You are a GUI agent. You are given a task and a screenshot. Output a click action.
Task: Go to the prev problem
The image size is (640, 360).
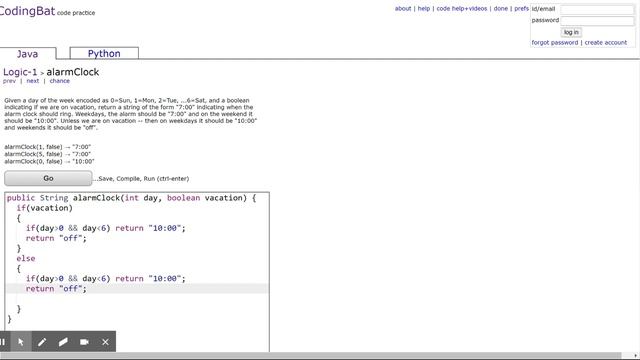[9, 81]
